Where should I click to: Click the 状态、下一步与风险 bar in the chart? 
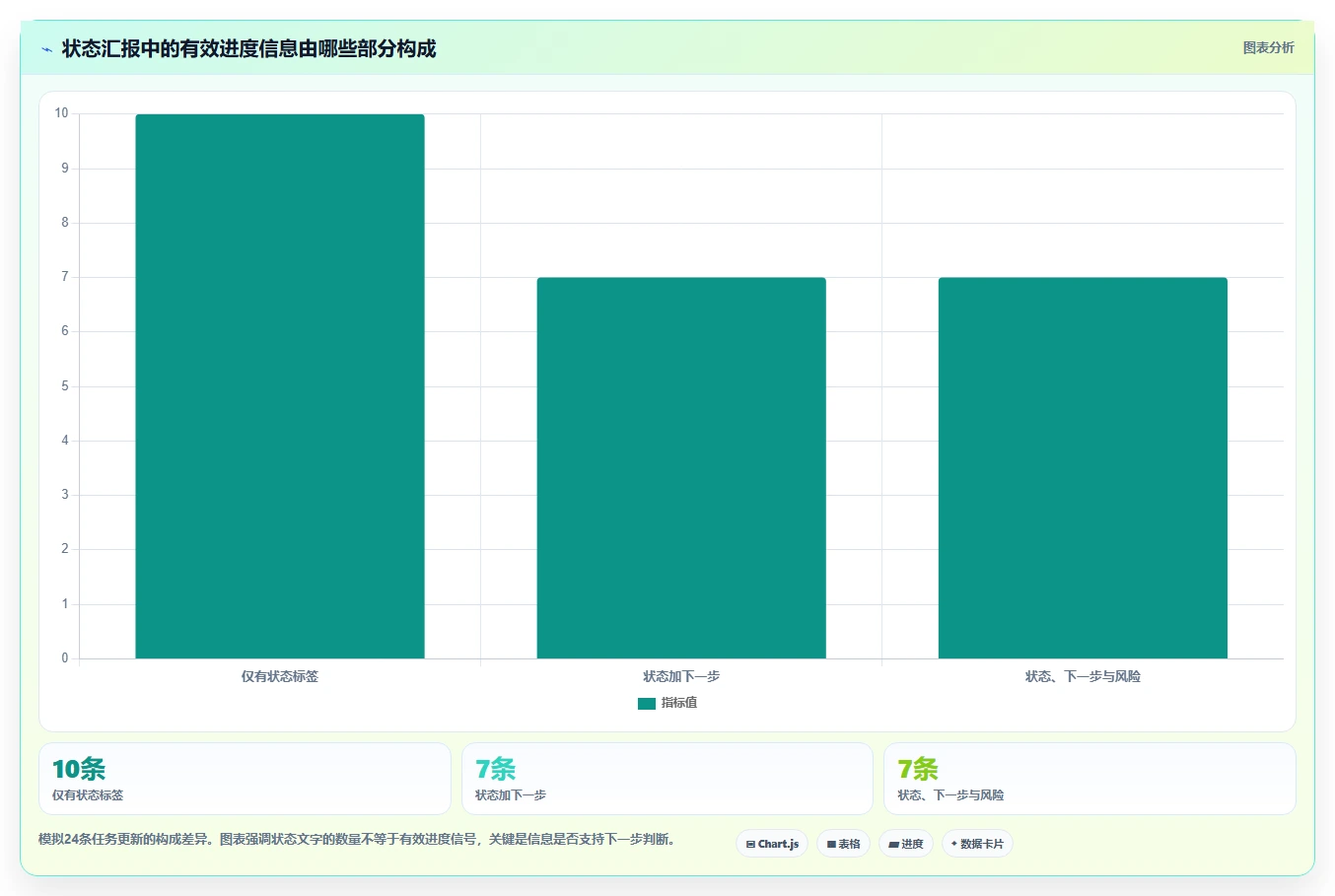pos(1083,468)
